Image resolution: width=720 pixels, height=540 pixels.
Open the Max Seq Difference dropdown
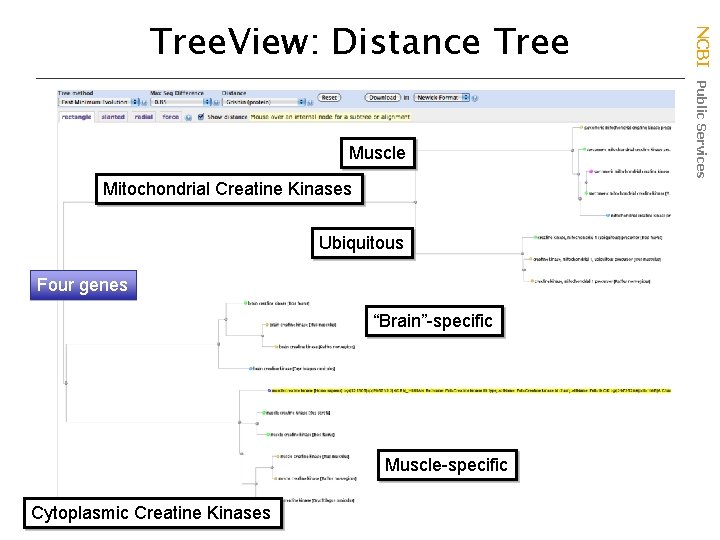coord(181,102)
